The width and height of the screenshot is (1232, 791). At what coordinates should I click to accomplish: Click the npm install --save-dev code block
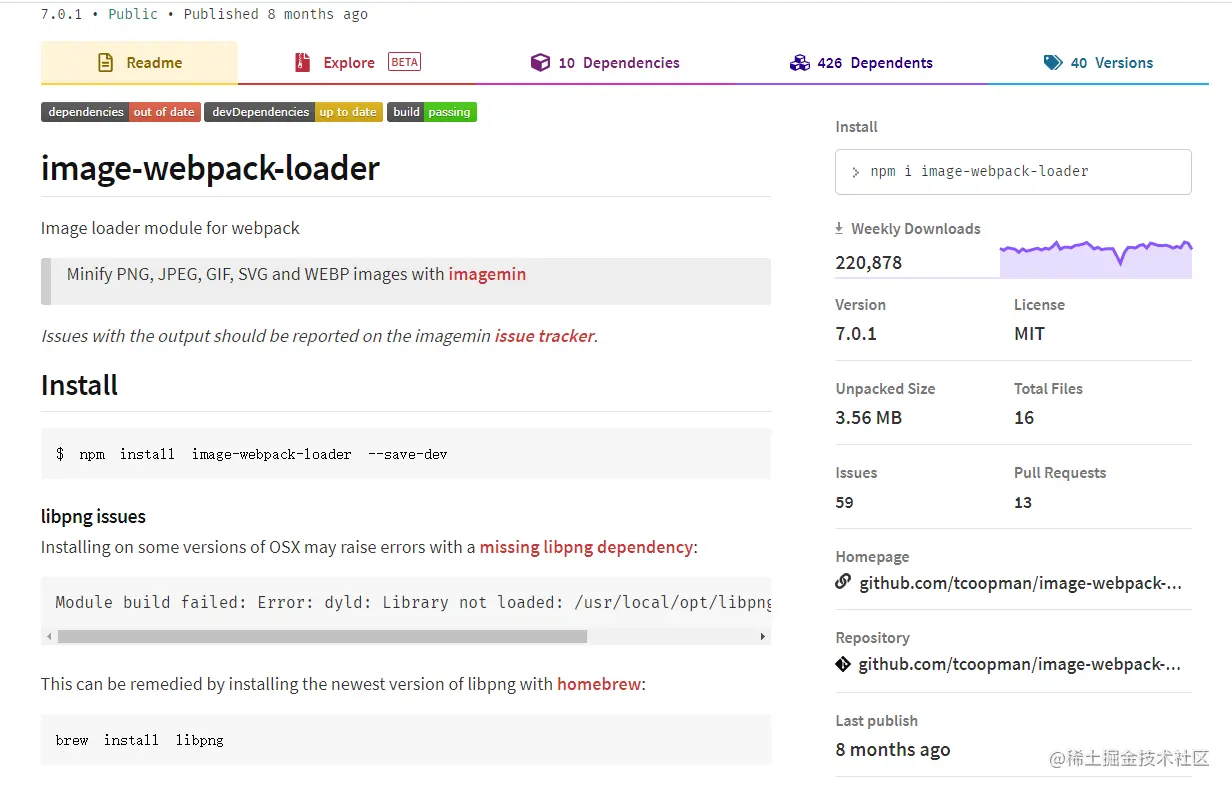(x=406, y=454)
